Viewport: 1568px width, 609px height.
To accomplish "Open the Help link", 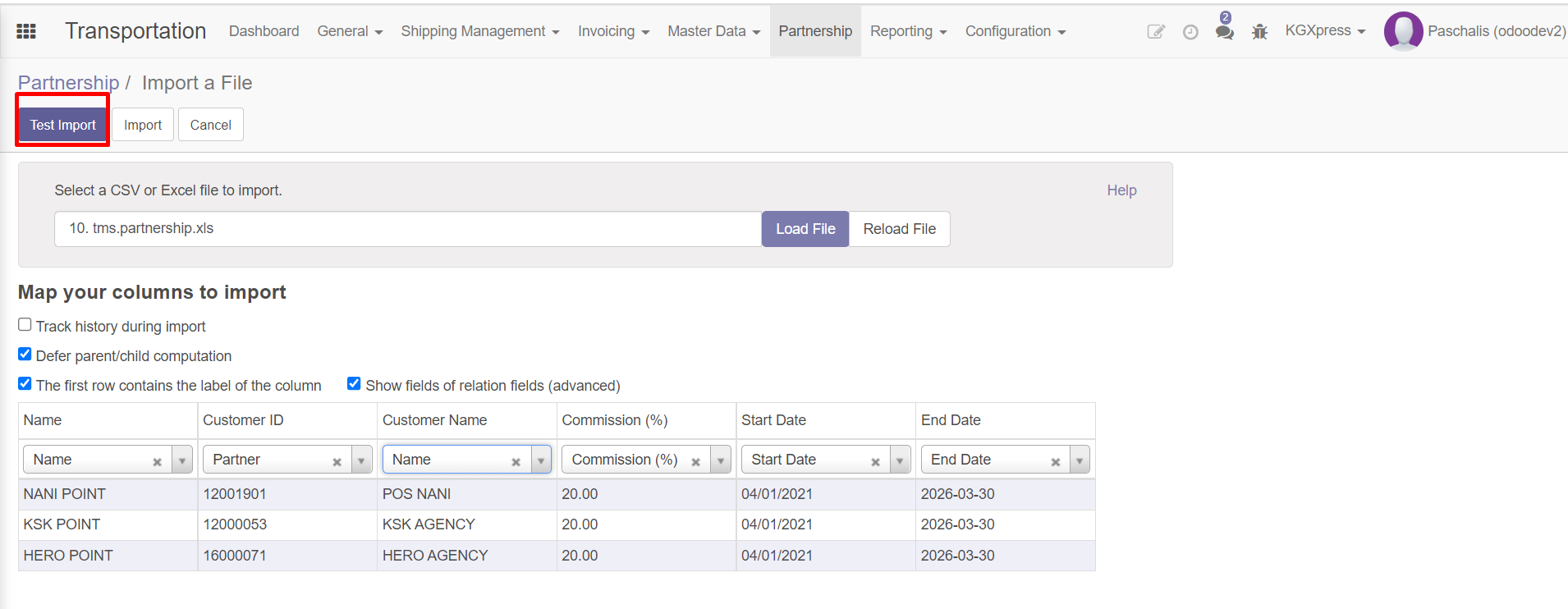I will 1121,190.
